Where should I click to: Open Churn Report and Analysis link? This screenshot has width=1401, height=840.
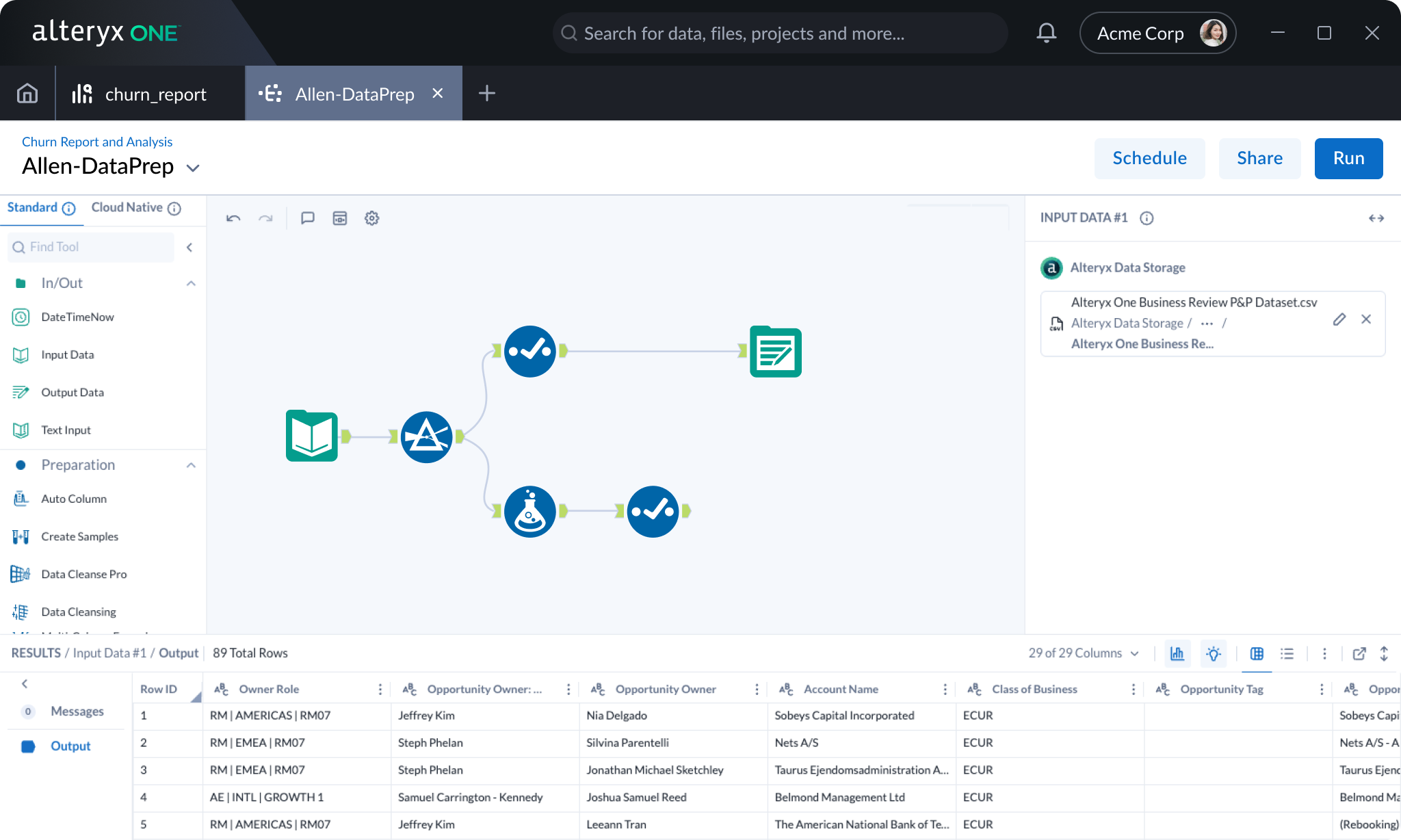pos(97,142)
